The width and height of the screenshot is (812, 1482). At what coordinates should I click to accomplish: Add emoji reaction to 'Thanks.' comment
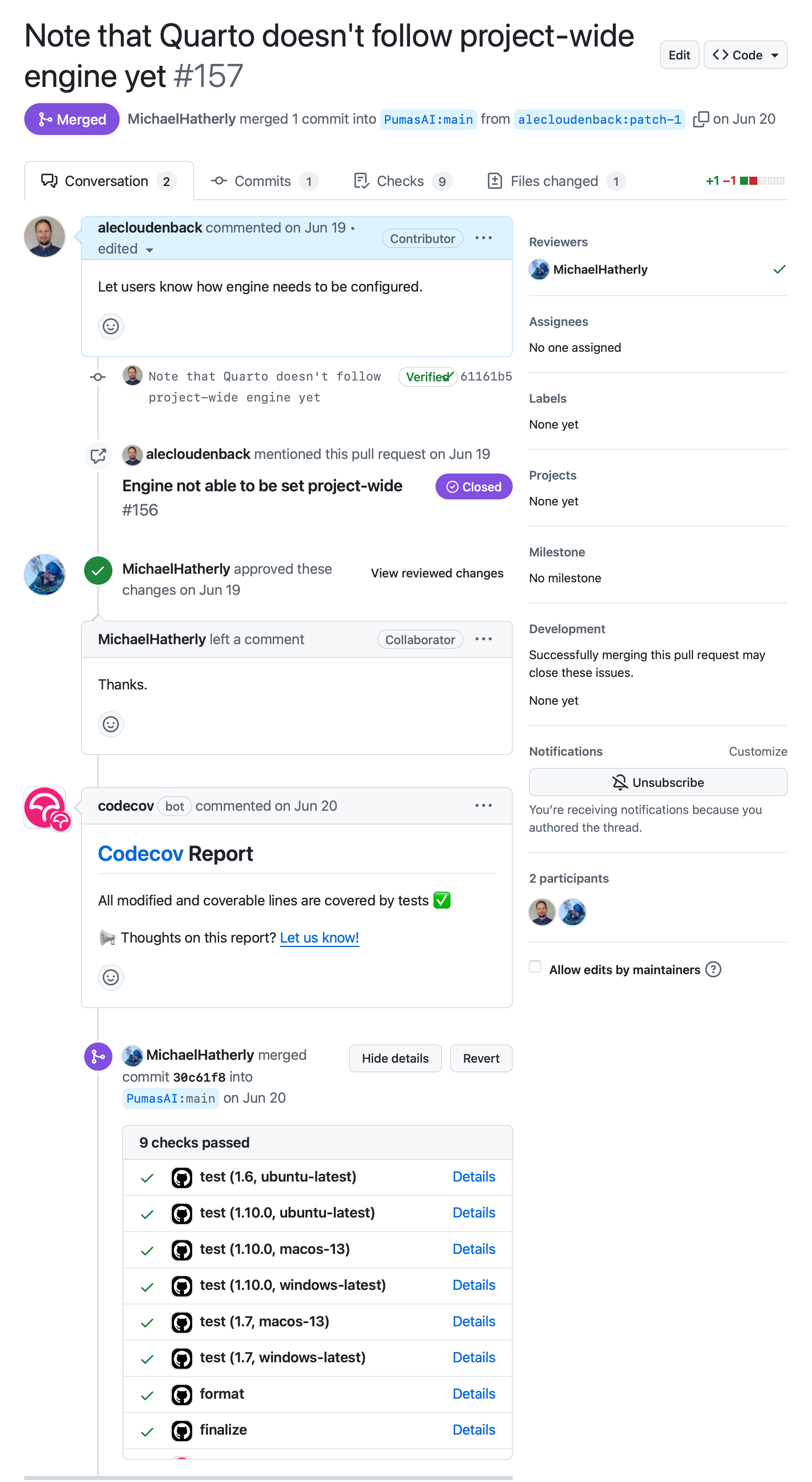pos(110,724)
